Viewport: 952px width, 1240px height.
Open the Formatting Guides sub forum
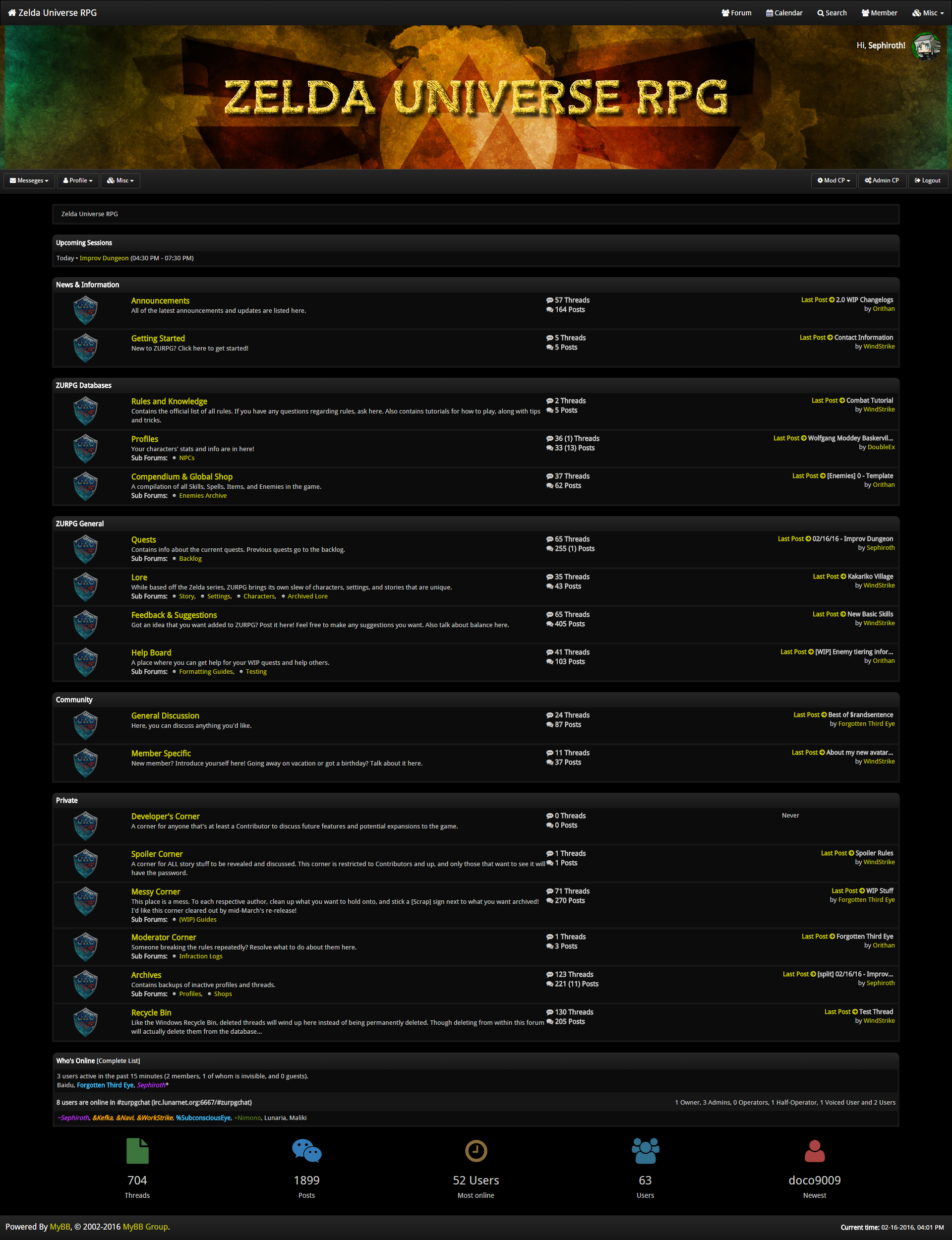tap(206, 672)
